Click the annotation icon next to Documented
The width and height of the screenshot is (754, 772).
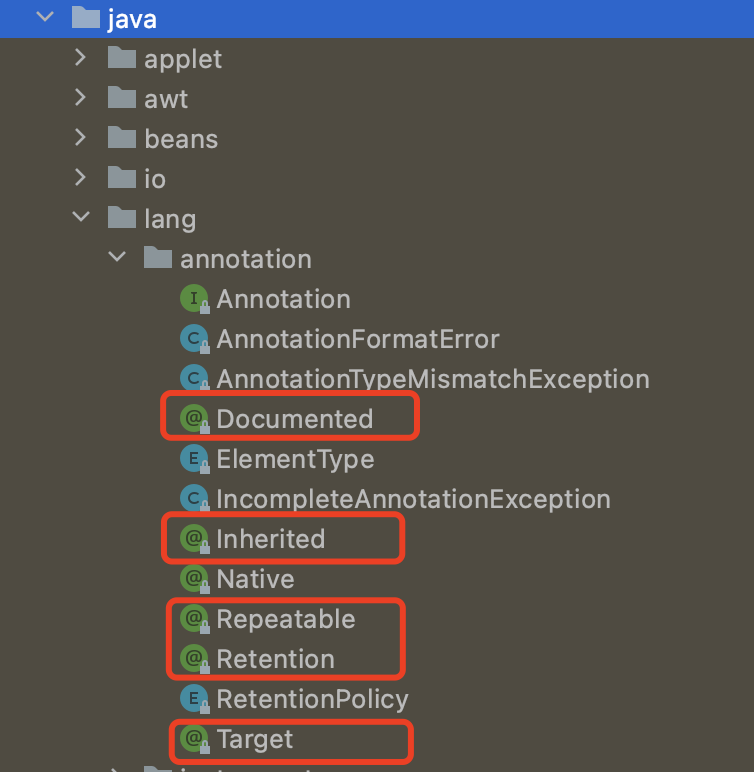tap(195, 419)
